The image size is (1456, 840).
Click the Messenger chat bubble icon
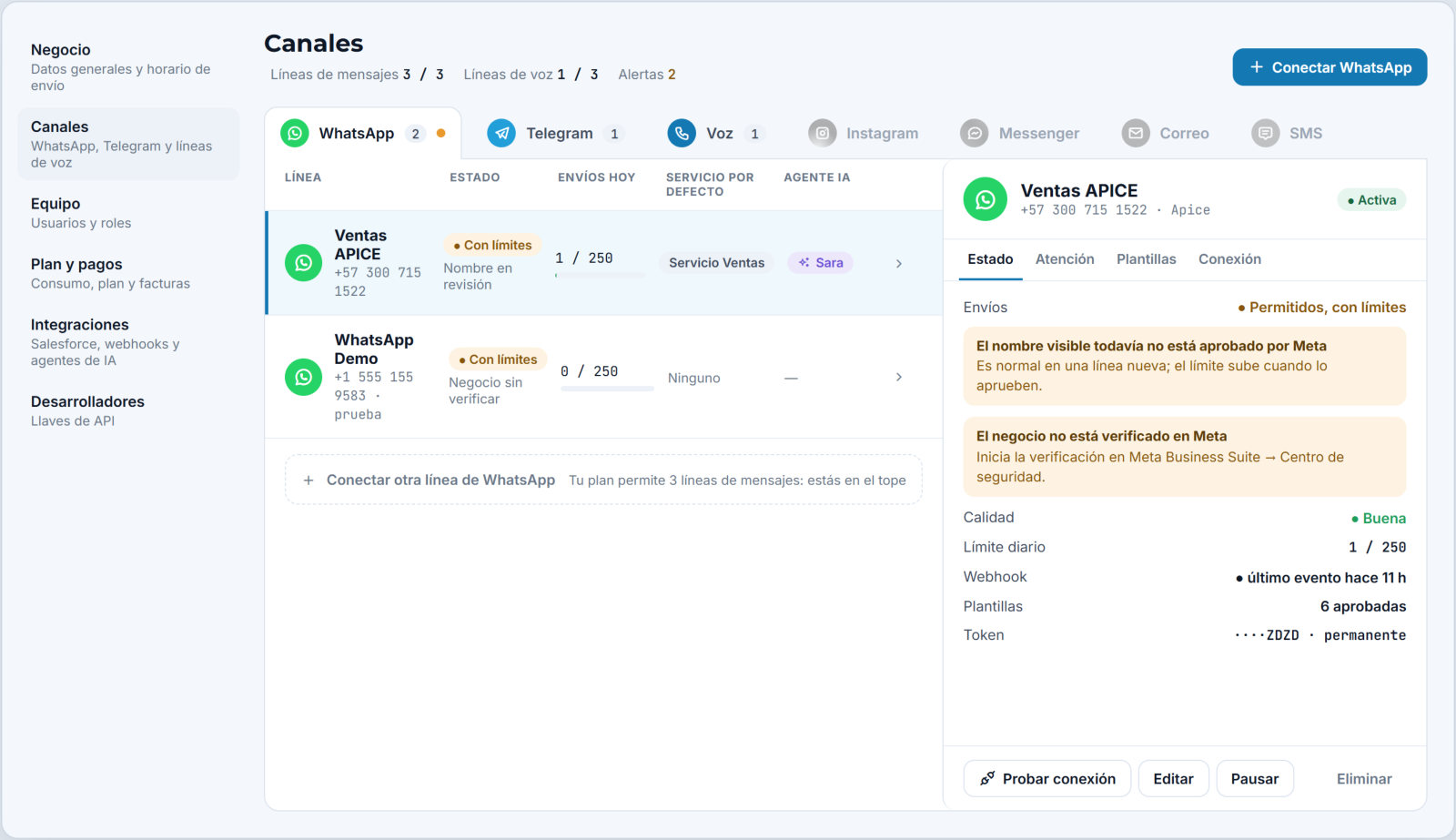(x=974, y=133)
